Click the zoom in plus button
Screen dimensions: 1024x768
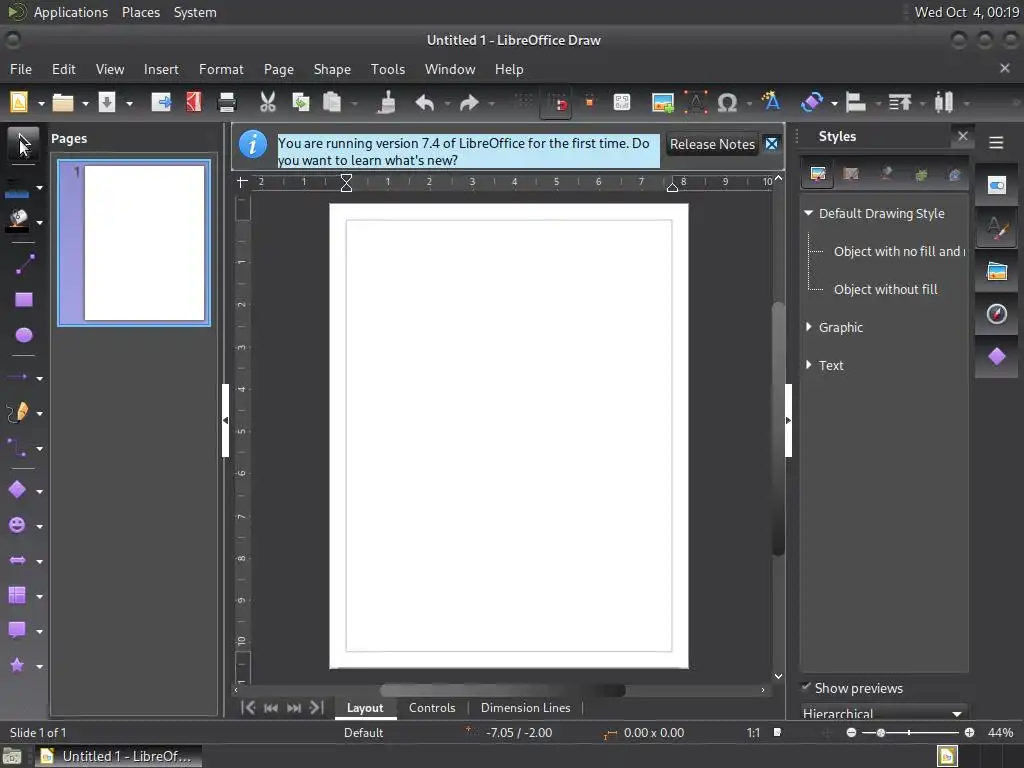pos(969,733)
